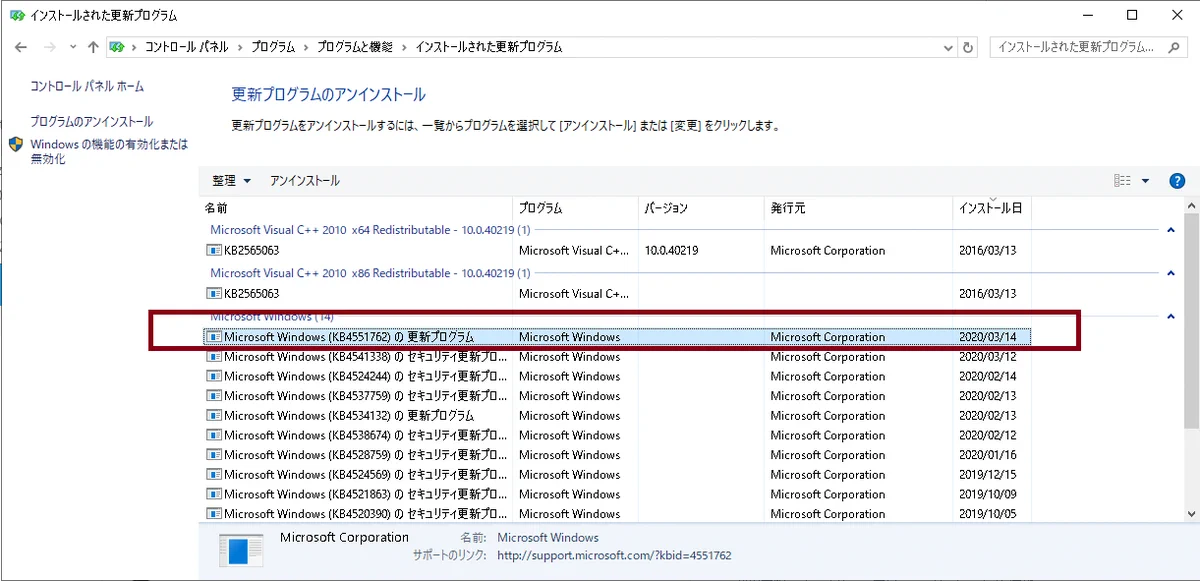Click the scrollbar down arrow
Viewport: 1200px width, 581px height.
click(1191, 513)
